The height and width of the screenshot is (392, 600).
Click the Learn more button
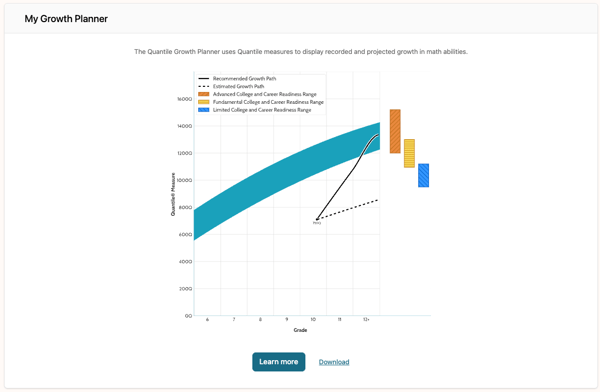(279, 362)
